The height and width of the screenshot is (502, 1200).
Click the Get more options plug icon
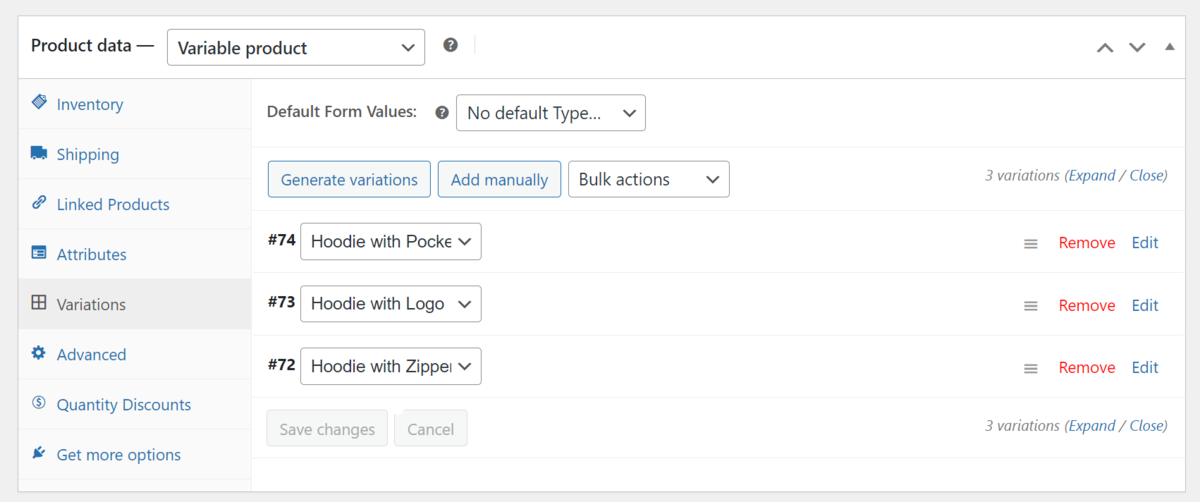[39, 452]
